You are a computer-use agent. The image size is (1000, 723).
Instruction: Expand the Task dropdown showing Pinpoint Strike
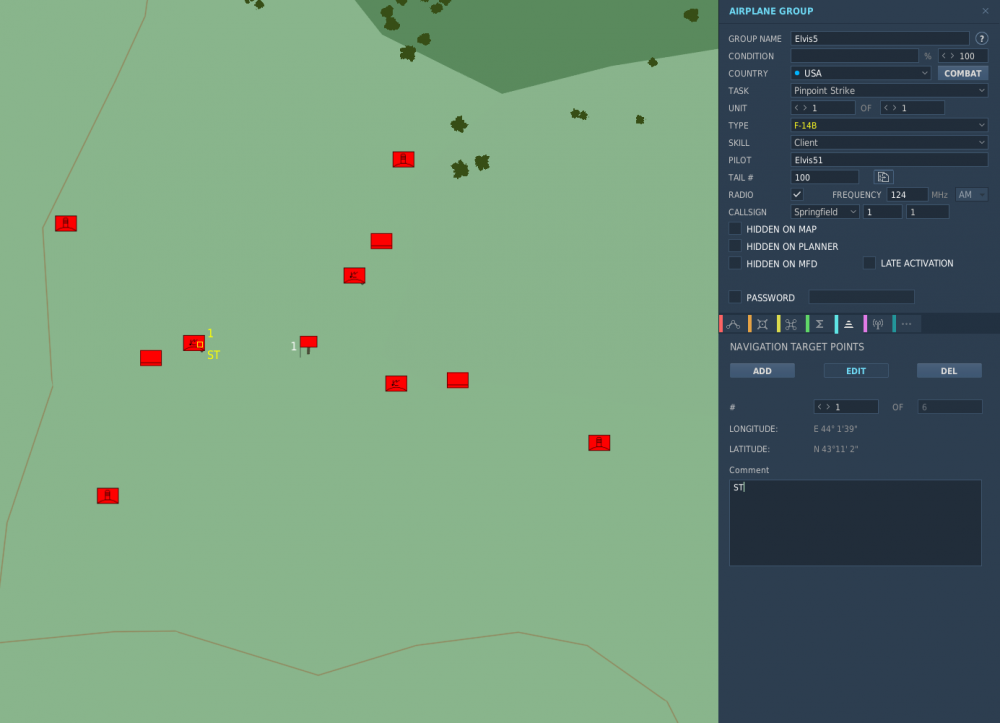click(x=888, y=91)
